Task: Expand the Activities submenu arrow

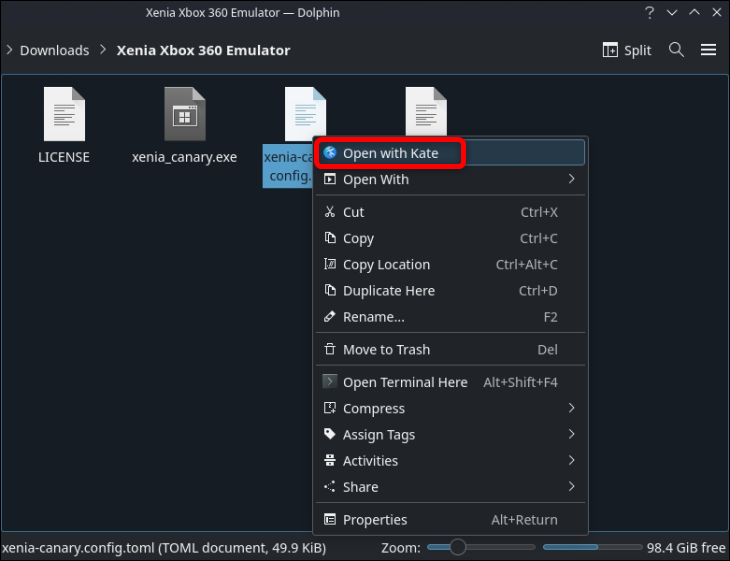Action: (571, 460)
